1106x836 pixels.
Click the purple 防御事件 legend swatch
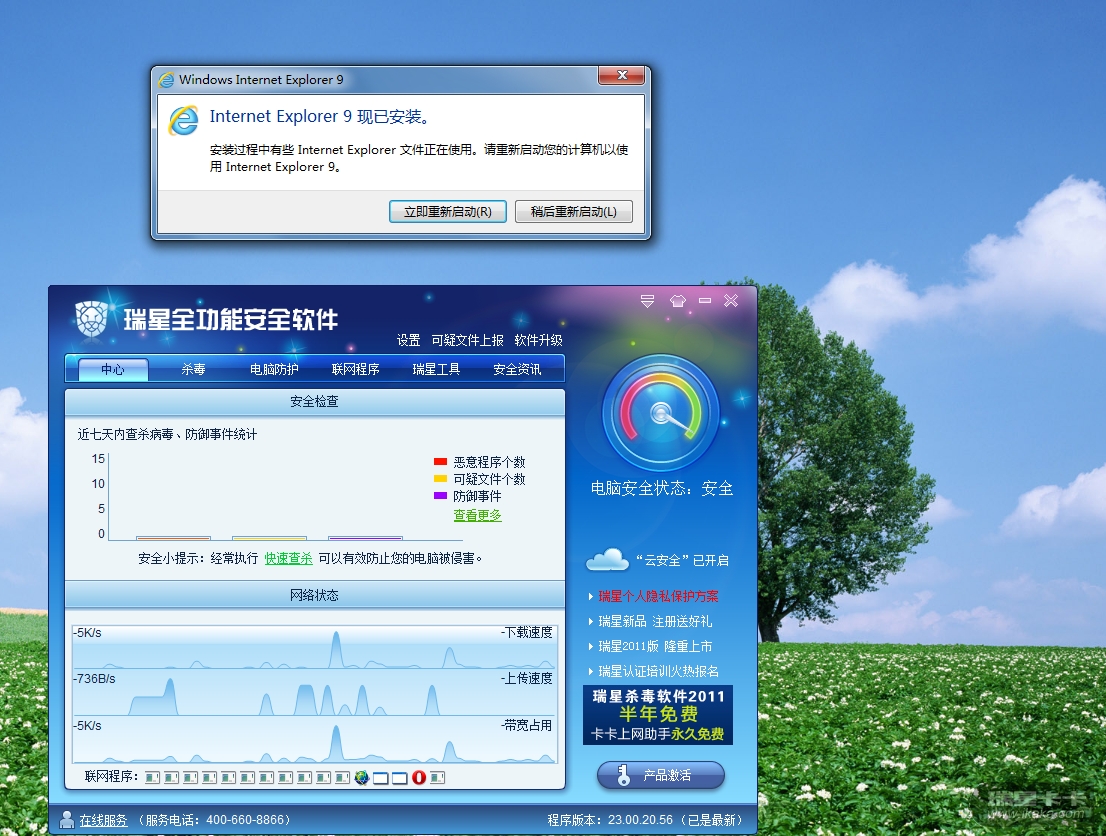440,496
